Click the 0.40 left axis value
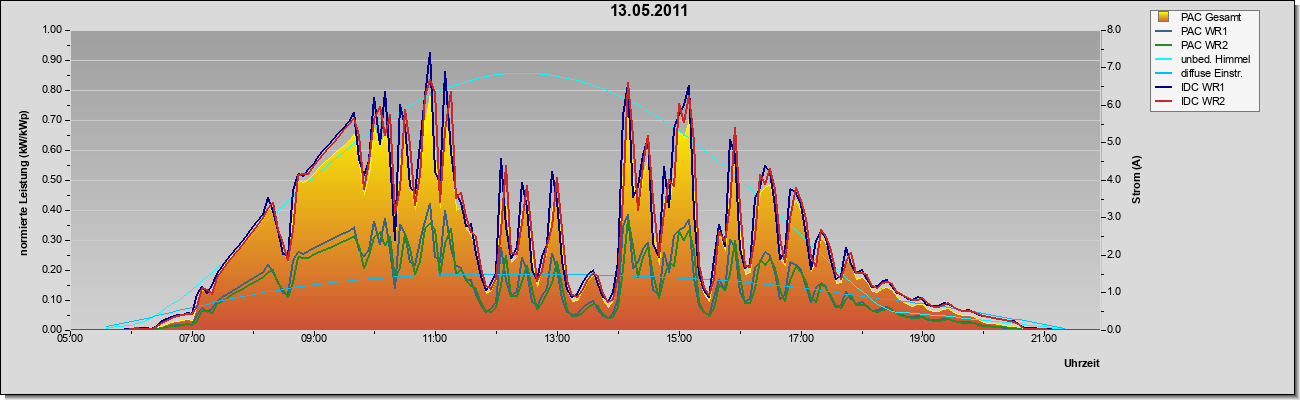 [x=52, y=210]
